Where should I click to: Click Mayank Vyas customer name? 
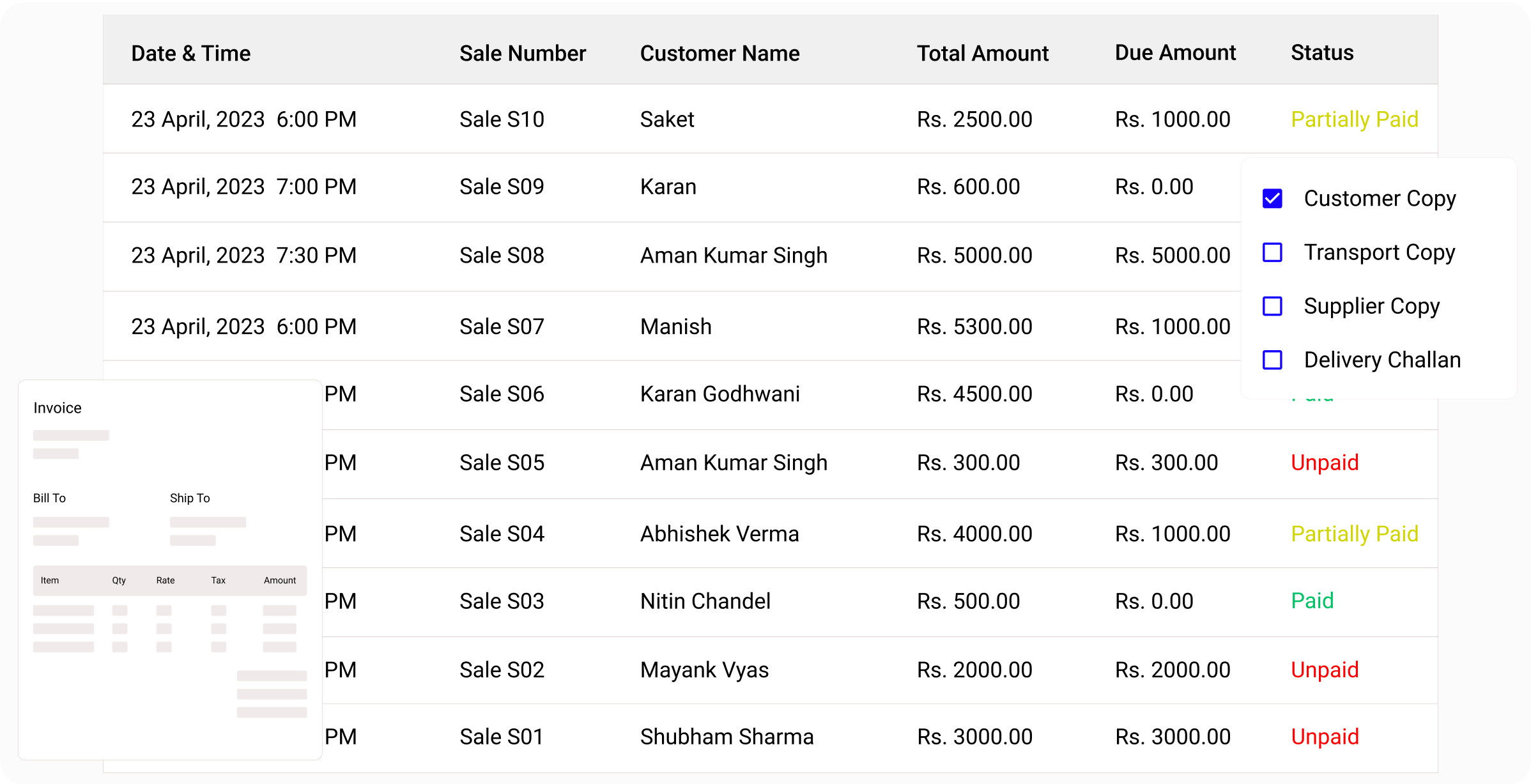(704, 670)
